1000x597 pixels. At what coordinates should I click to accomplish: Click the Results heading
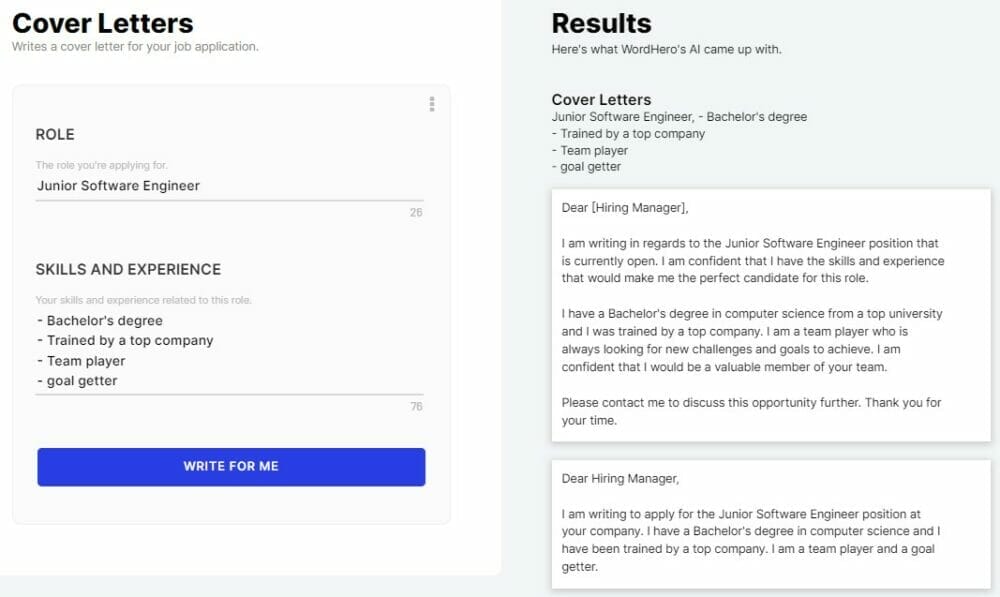600,22
